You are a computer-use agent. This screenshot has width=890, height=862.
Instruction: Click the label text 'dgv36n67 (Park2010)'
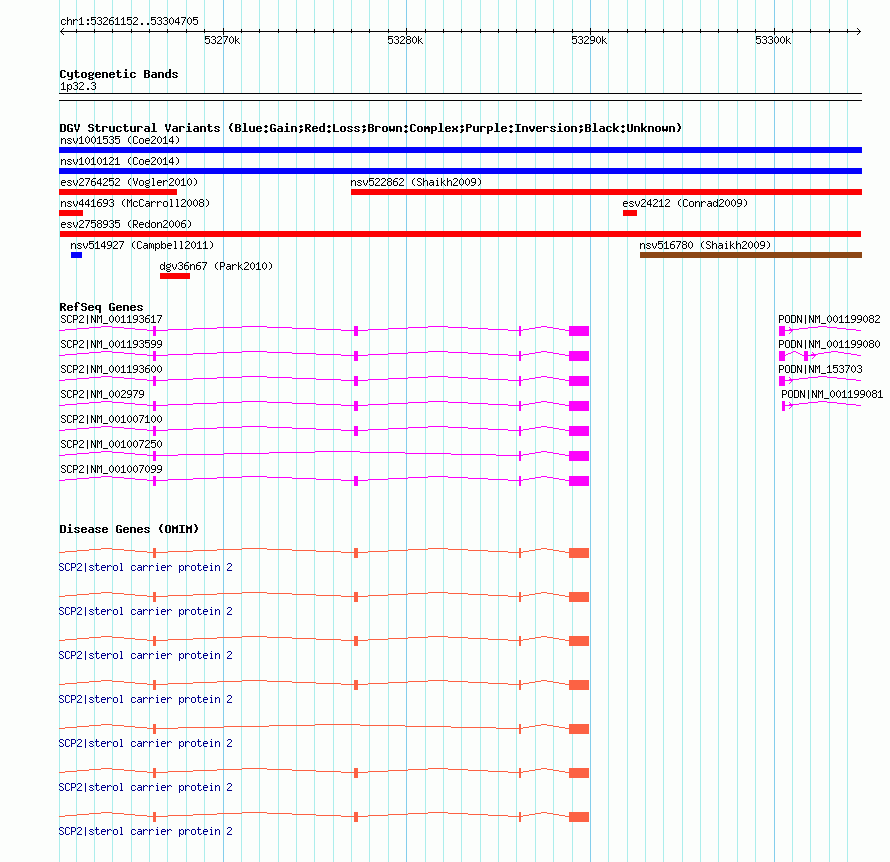(x=216, y=266)
